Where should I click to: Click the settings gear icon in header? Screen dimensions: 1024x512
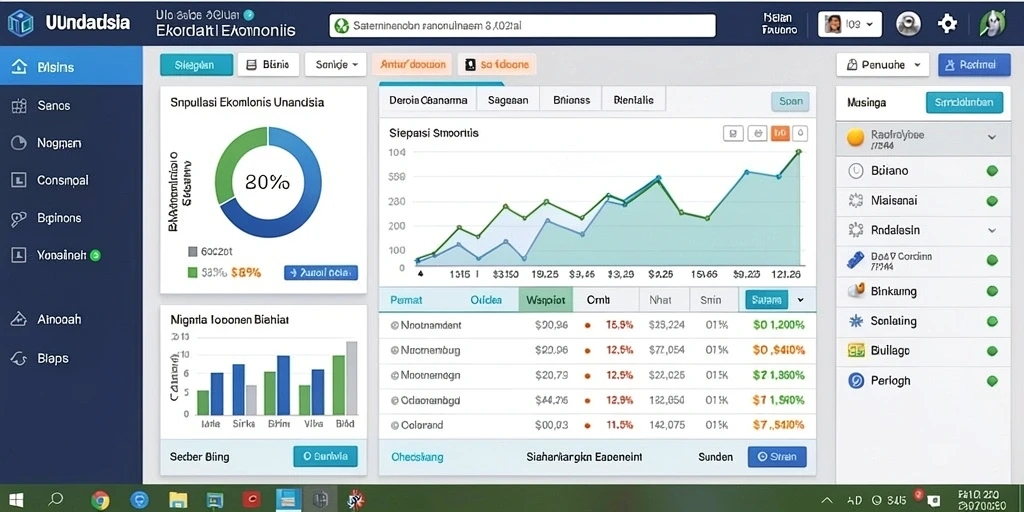947,24
